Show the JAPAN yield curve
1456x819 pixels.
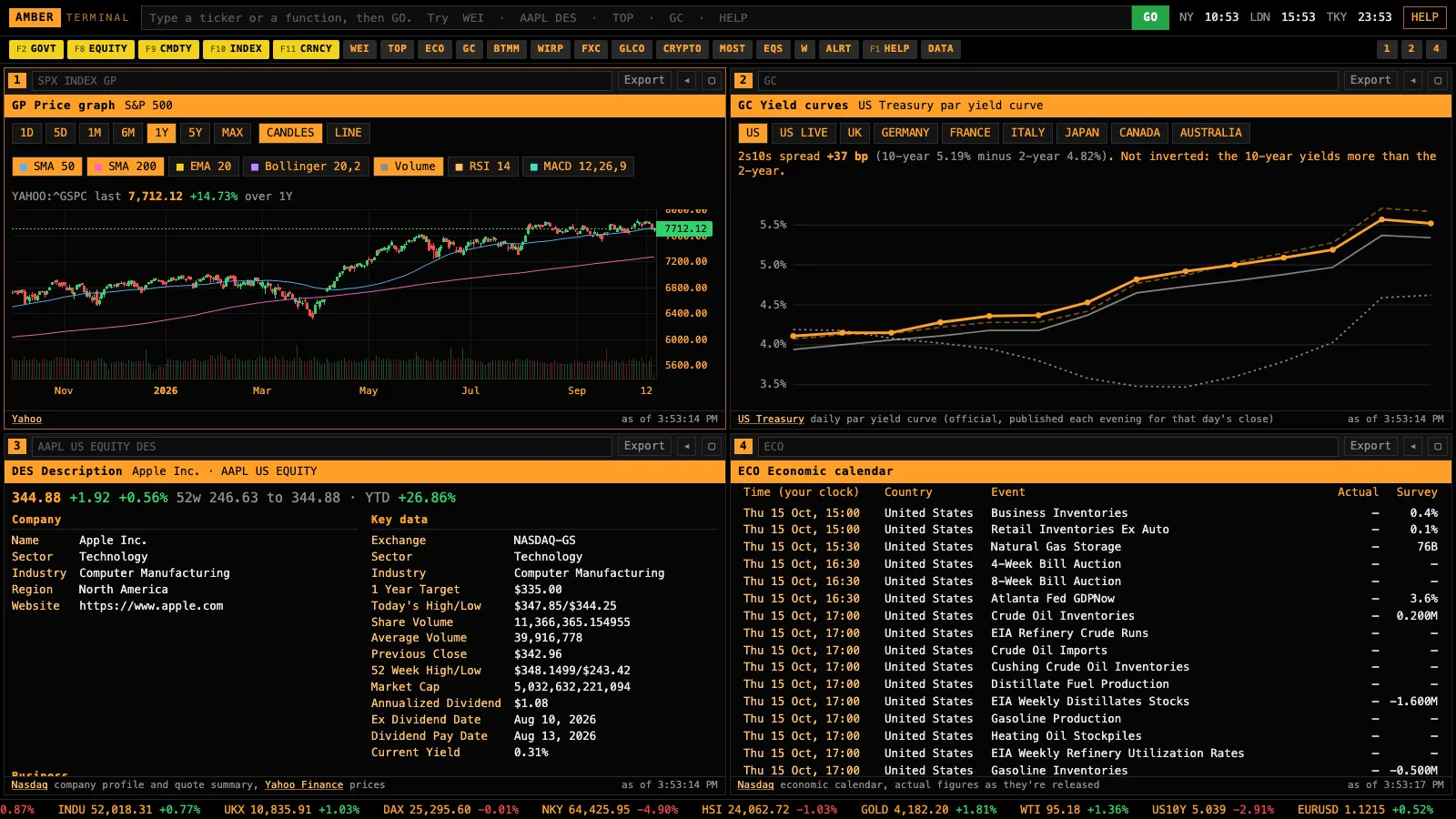click(1082, 133)
